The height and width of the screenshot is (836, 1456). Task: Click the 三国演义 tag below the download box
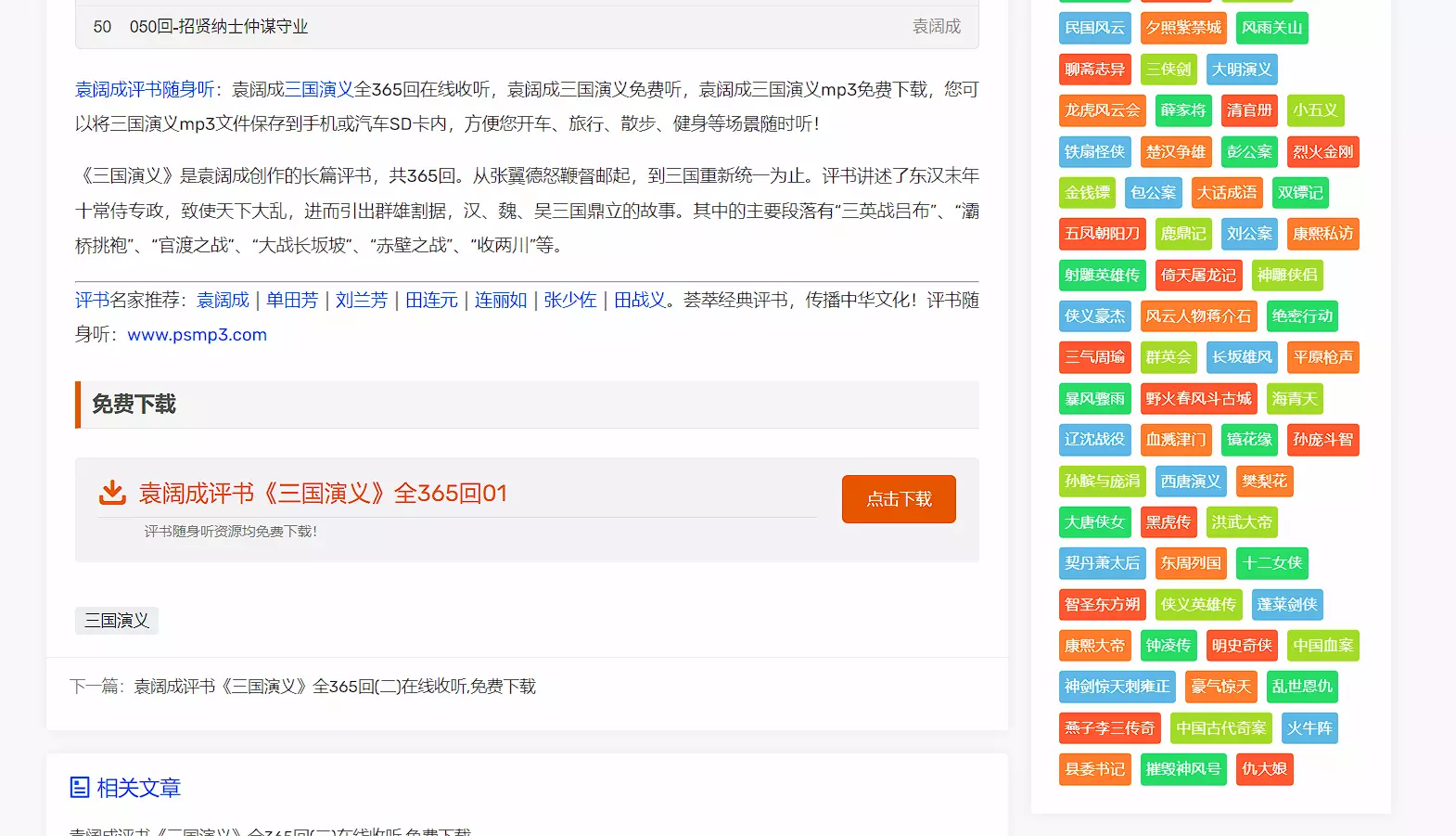pos(117,621)
